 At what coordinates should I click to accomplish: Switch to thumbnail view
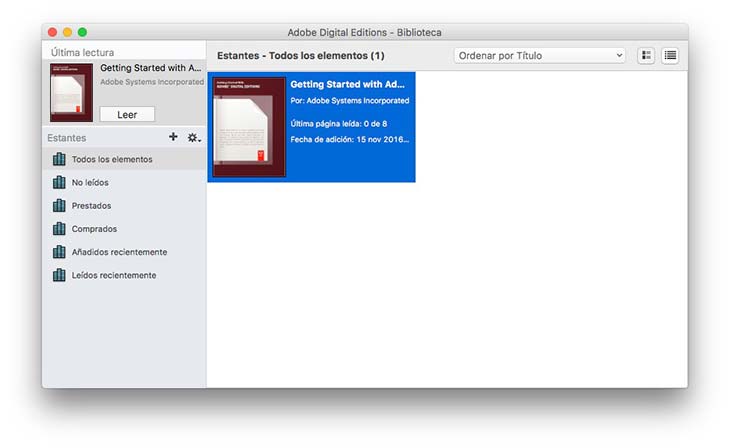tap(646, 55)
